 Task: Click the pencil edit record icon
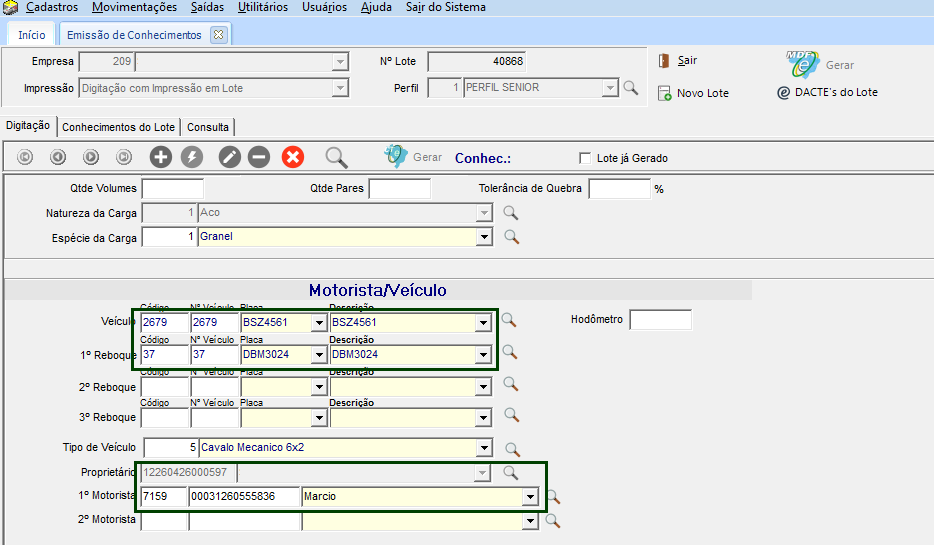click(230, 157)
